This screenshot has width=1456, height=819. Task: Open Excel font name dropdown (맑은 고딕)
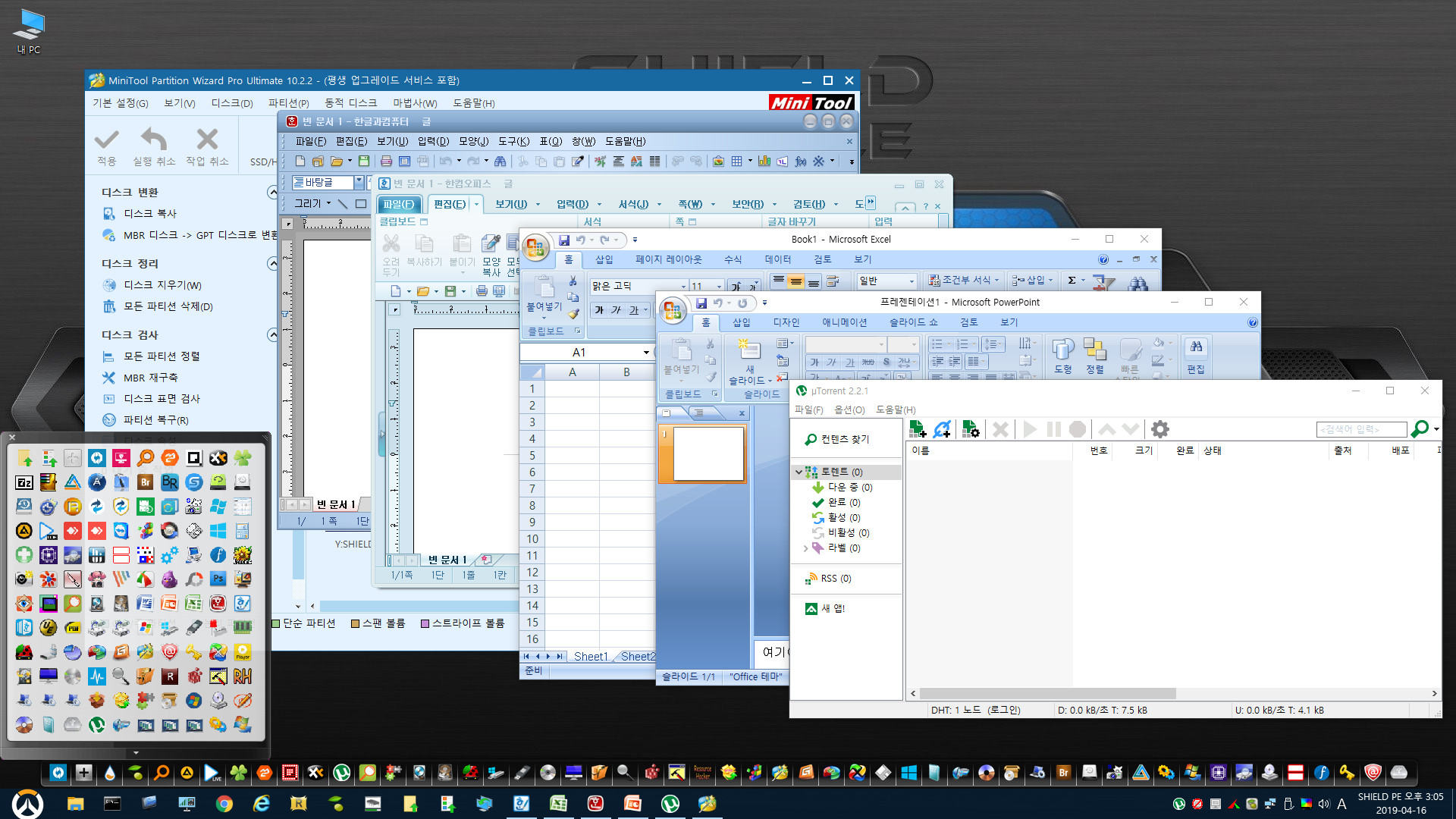point(683,286)
